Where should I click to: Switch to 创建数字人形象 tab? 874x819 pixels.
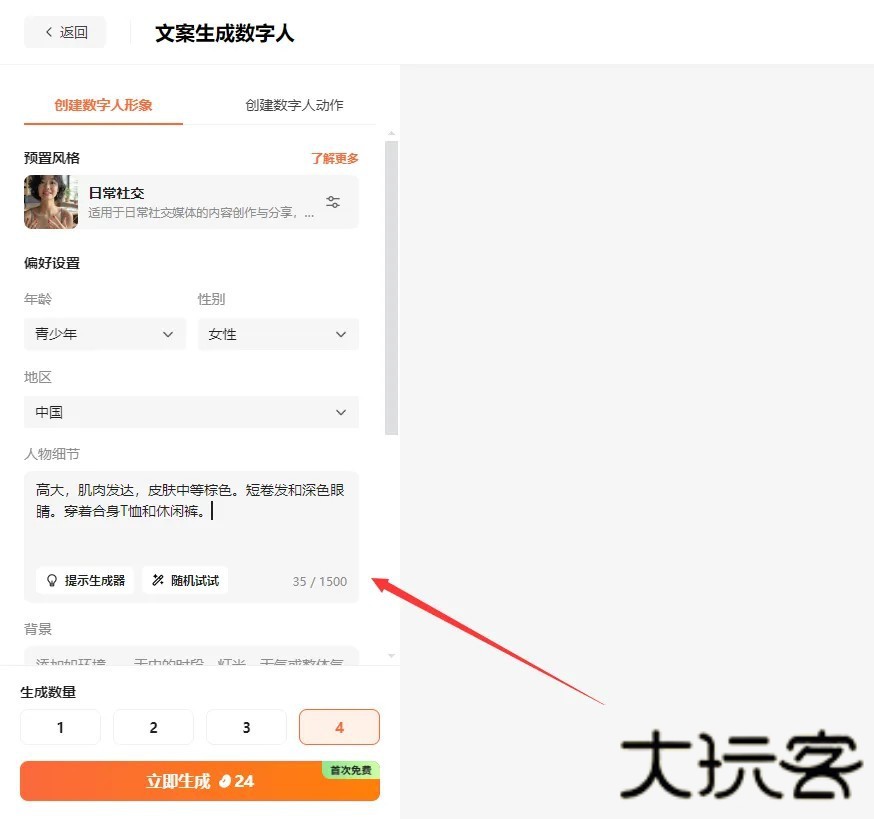[x=103, y=105]
